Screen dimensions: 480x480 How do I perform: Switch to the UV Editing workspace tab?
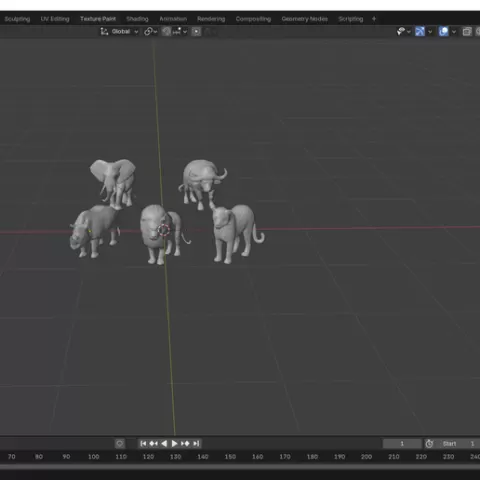pyautogui.click(x=55, y=19)
